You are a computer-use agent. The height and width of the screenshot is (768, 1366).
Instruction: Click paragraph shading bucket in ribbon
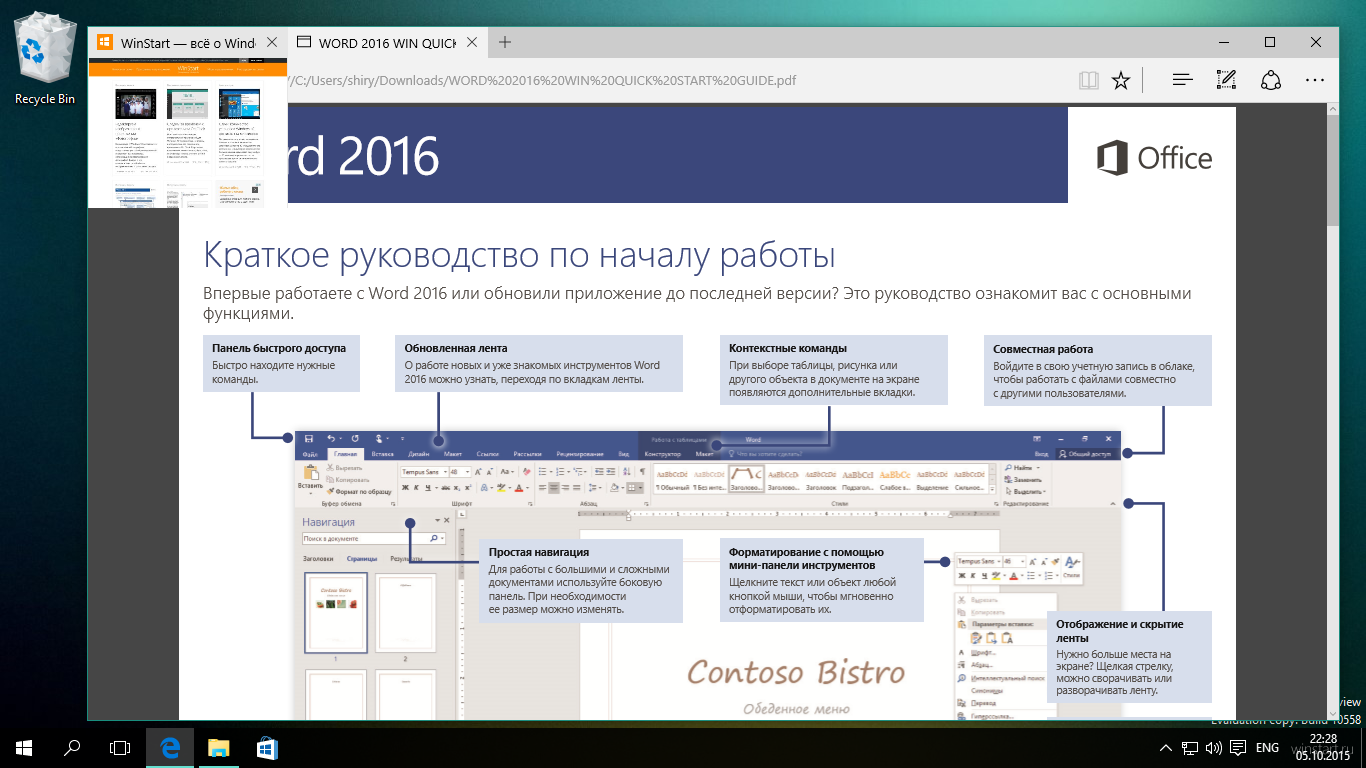pos(614,488)
